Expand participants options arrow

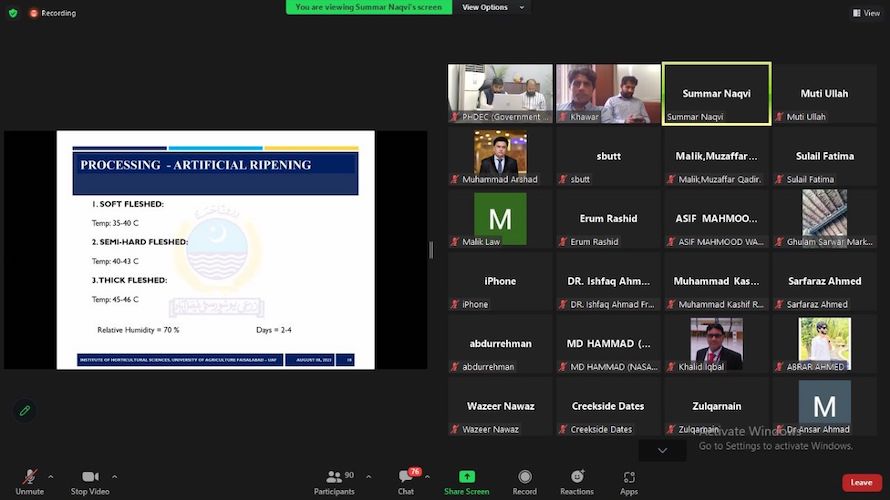click(x=363, y=476)
